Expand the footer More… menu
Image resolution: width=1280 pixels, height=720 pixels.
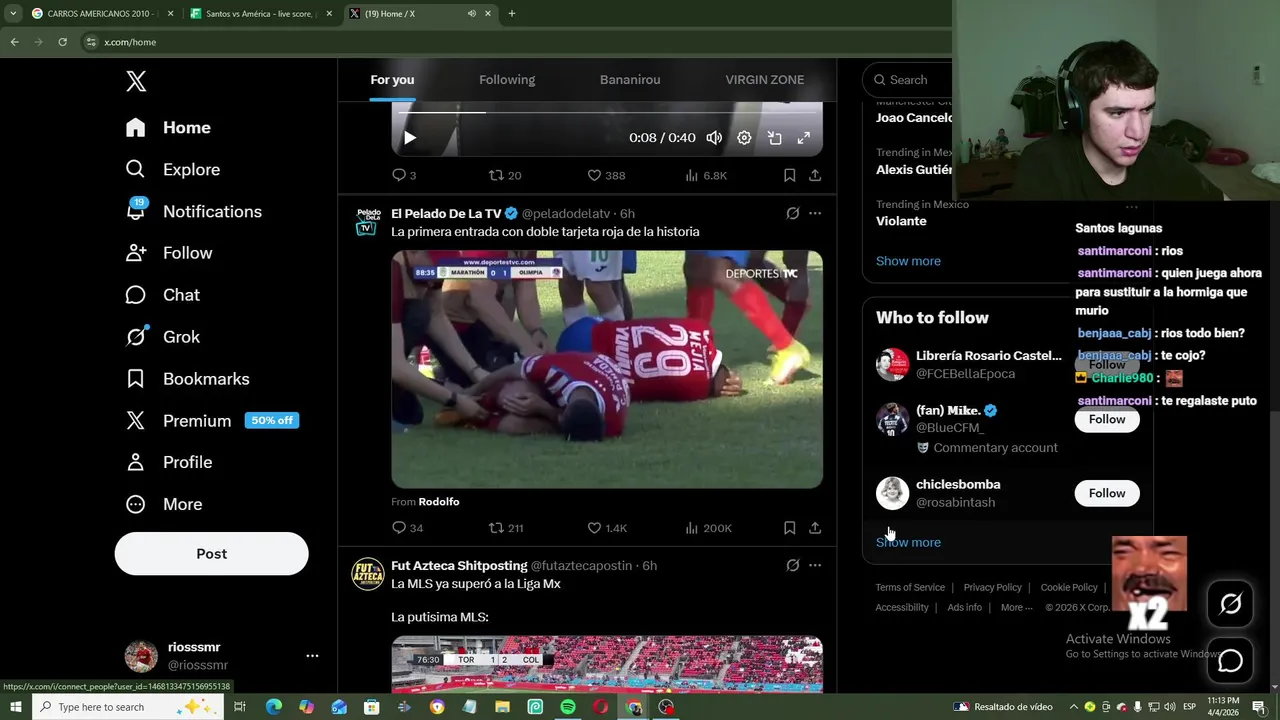(1017, 607)
